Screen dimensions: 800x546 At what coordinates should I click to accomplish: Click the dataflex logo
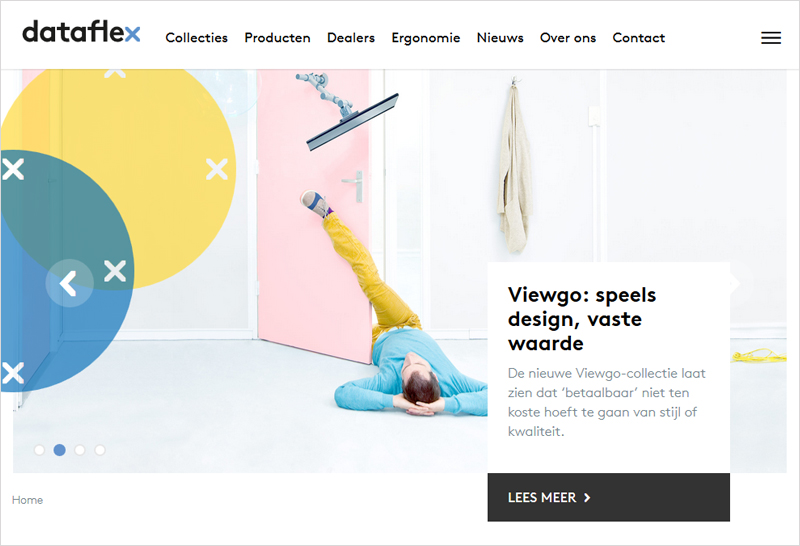(x=81, y=32)
